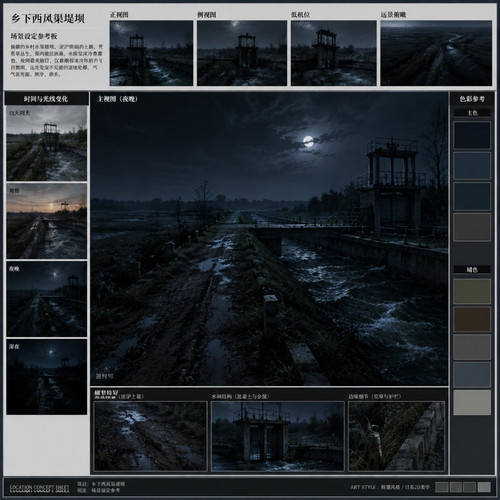Click the 主视图（夜晚） caption

pos(117,99)
